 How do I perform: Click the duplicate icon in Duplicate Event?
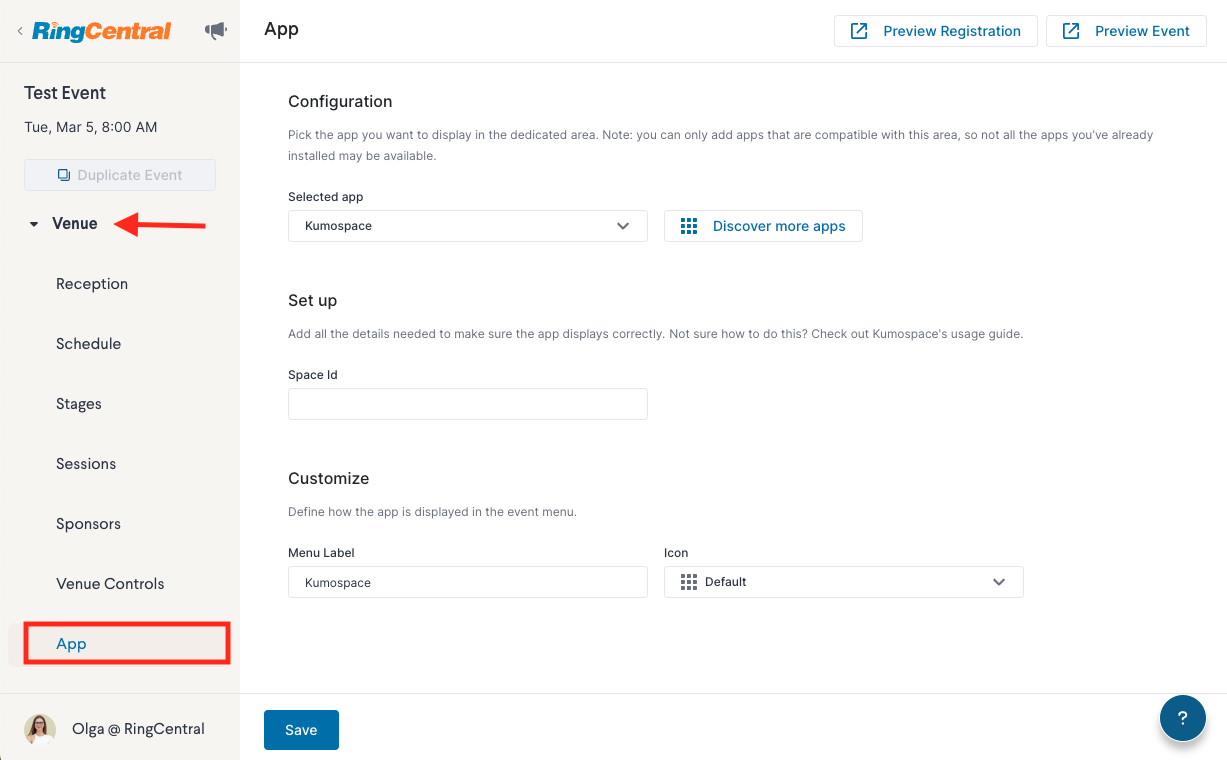[64, 175]
